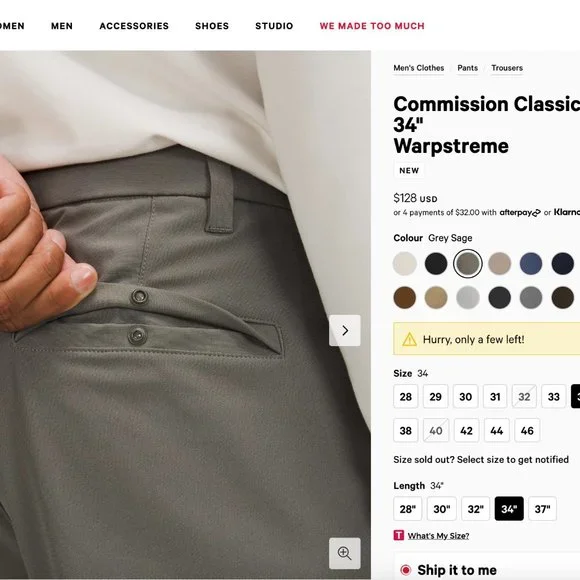Choose waist size 44
580x580 pixels.
[x=497, y=431]
